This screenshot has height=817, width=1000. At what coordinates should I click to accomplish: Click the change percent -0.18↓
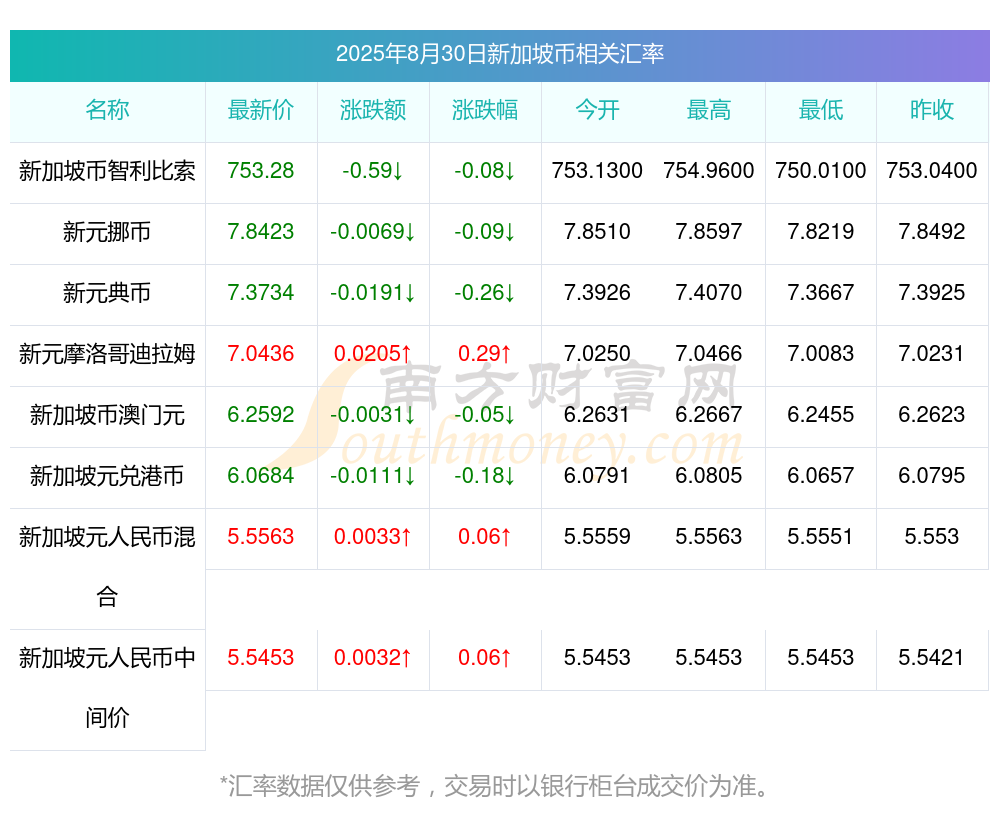coord(485,476)
